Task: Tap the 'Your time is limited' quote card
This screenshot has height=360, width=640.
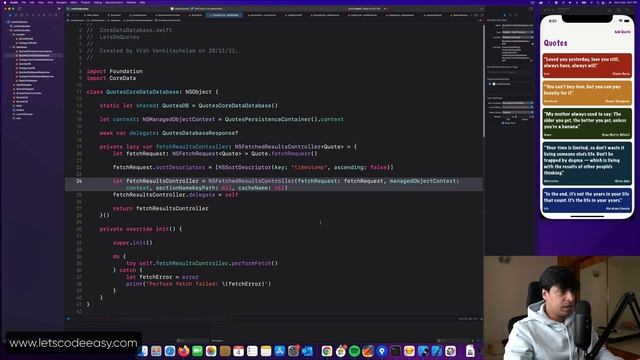Action: 587,163
